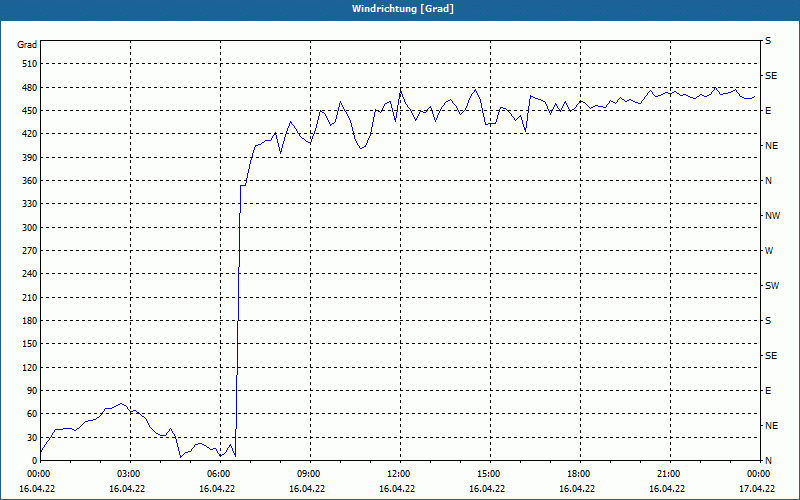
Task: Select the '21:00' time label
Action: [x=667, y=474]
